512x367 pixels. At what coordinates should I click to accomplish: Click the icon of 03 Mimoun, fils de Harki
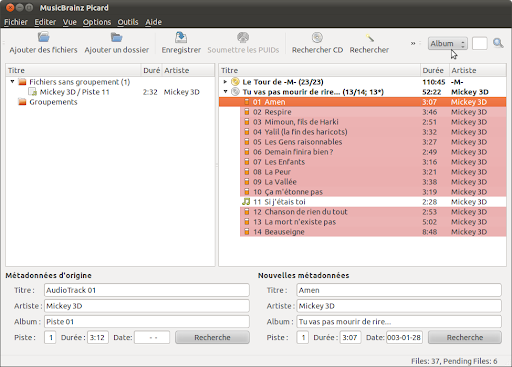(x=247, y=122)
